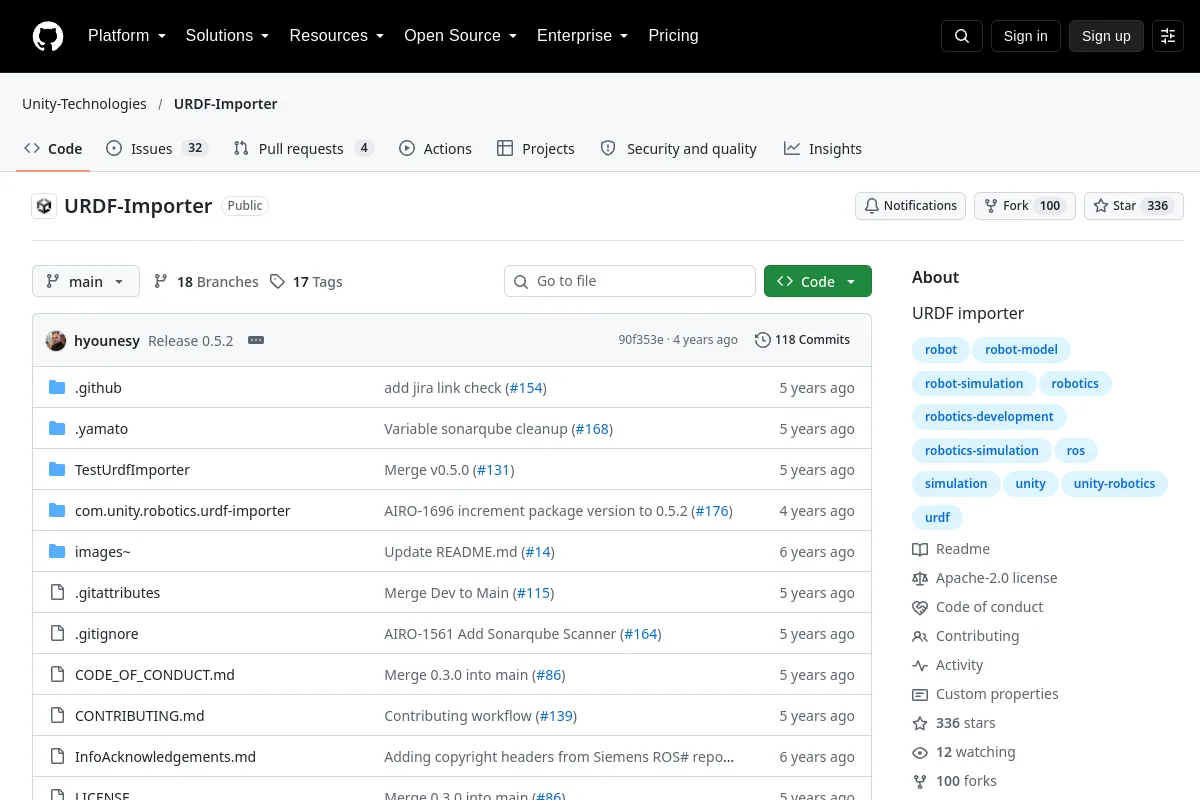Open the images~ folder

coord(102,552)
